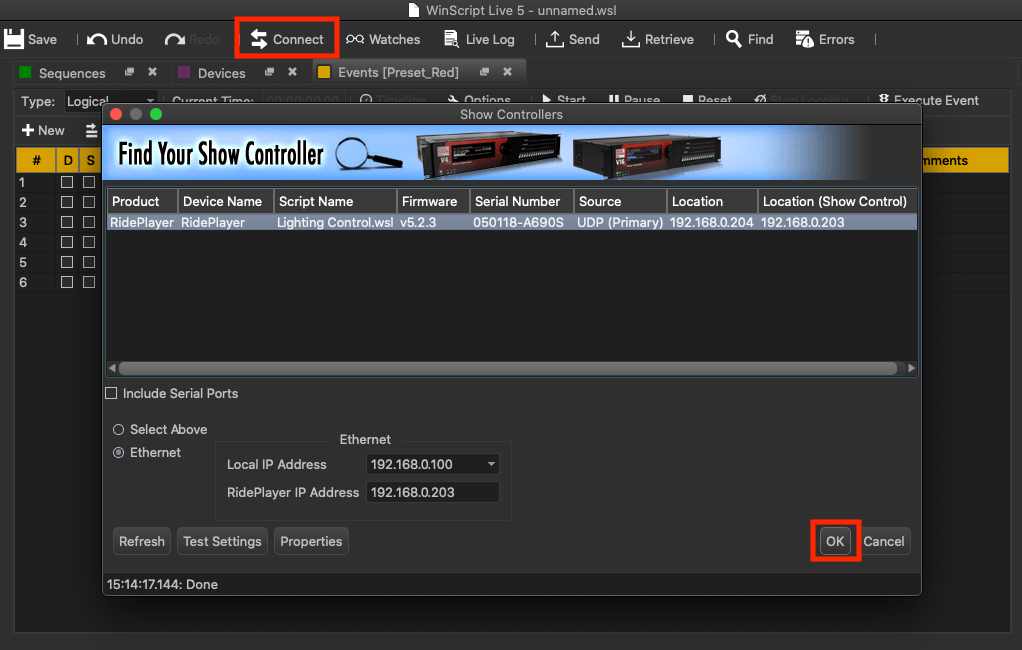Choose the Select Above radio option
Viewport: 1022px width, 650px height.
coord(119,430)
